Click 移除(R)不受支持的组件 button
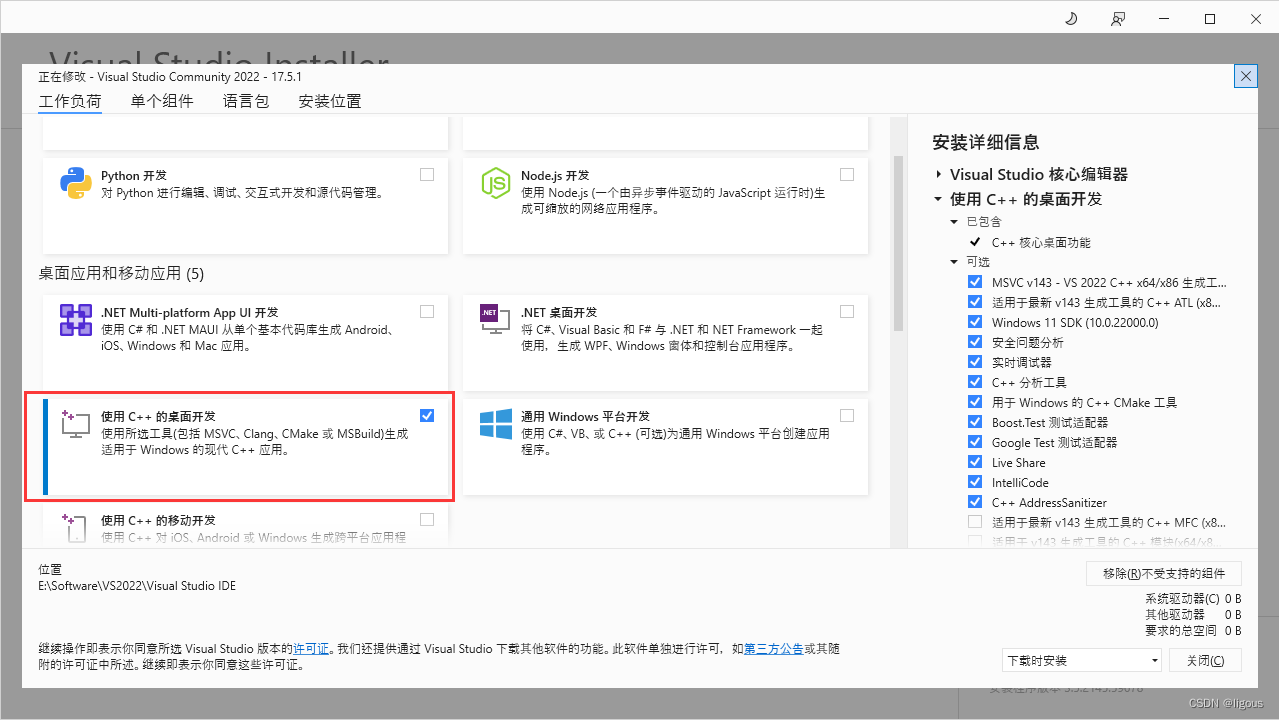1279x720 pixels. click(x=1164, y=573)
